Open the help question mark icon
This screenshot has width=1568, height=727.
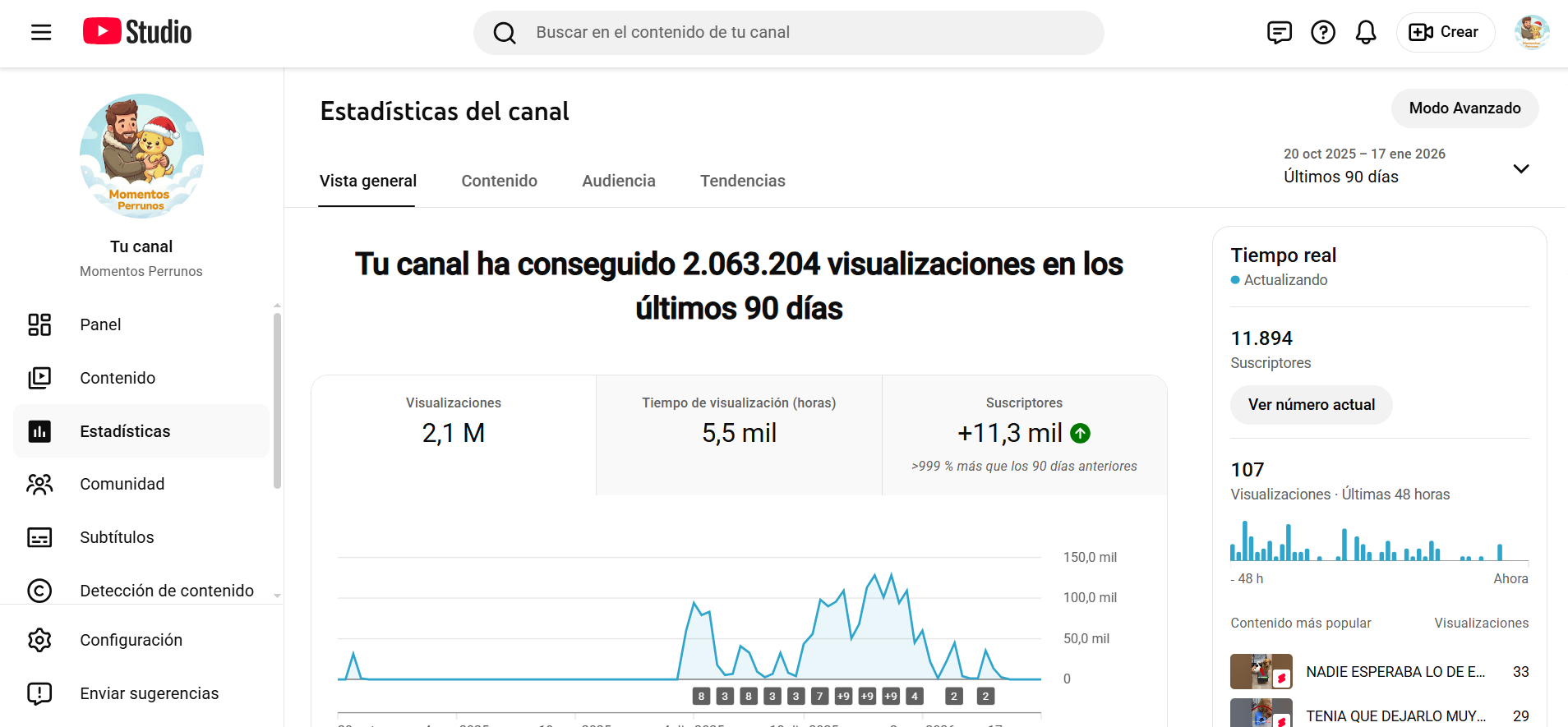1322,32
